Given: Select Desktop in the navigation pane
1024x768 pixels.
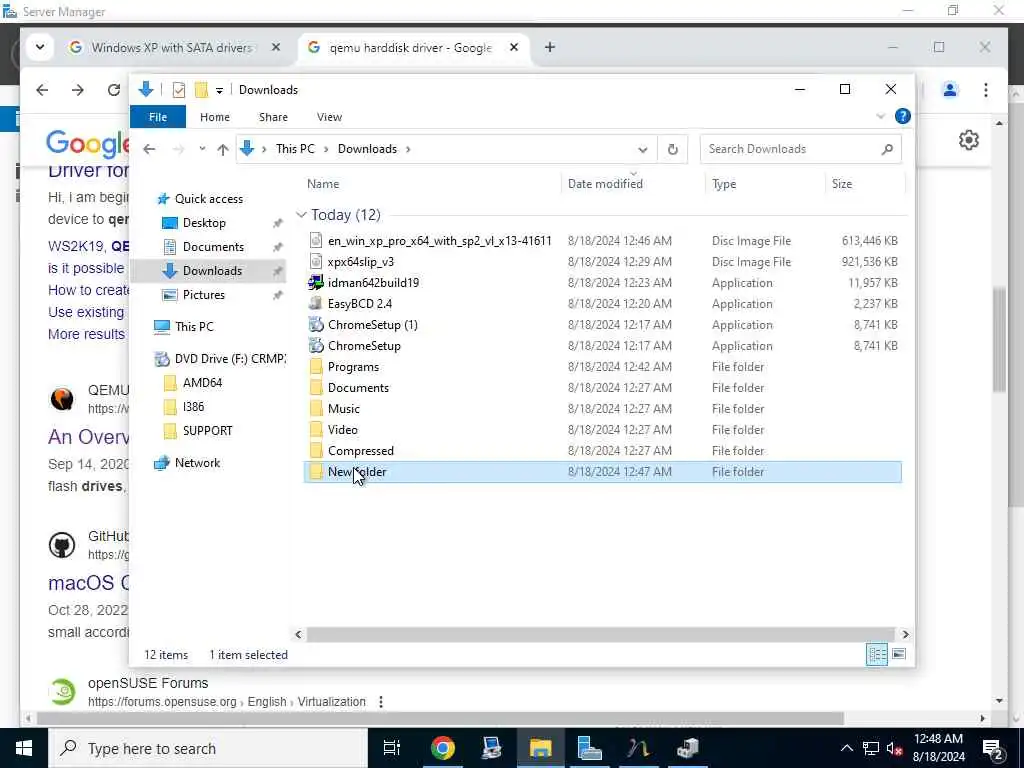Looking at the screenshot, I should coord(204,223).
